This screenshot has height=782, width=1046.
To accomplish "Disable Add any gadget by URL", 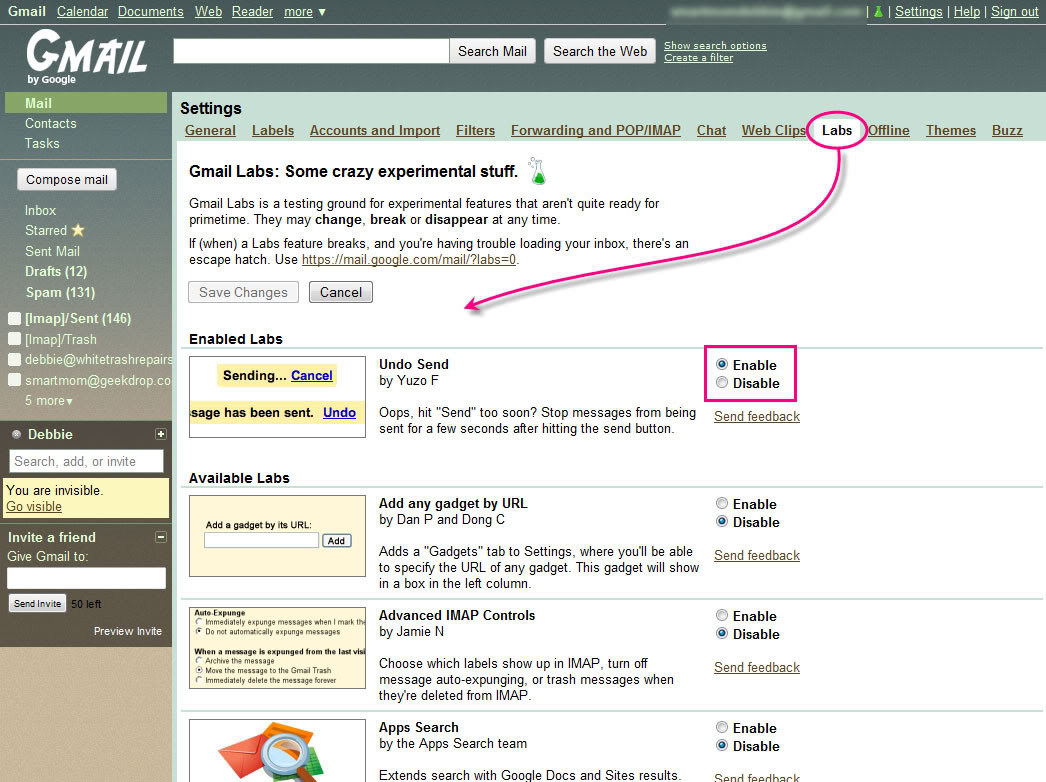I will coord(722,521).
